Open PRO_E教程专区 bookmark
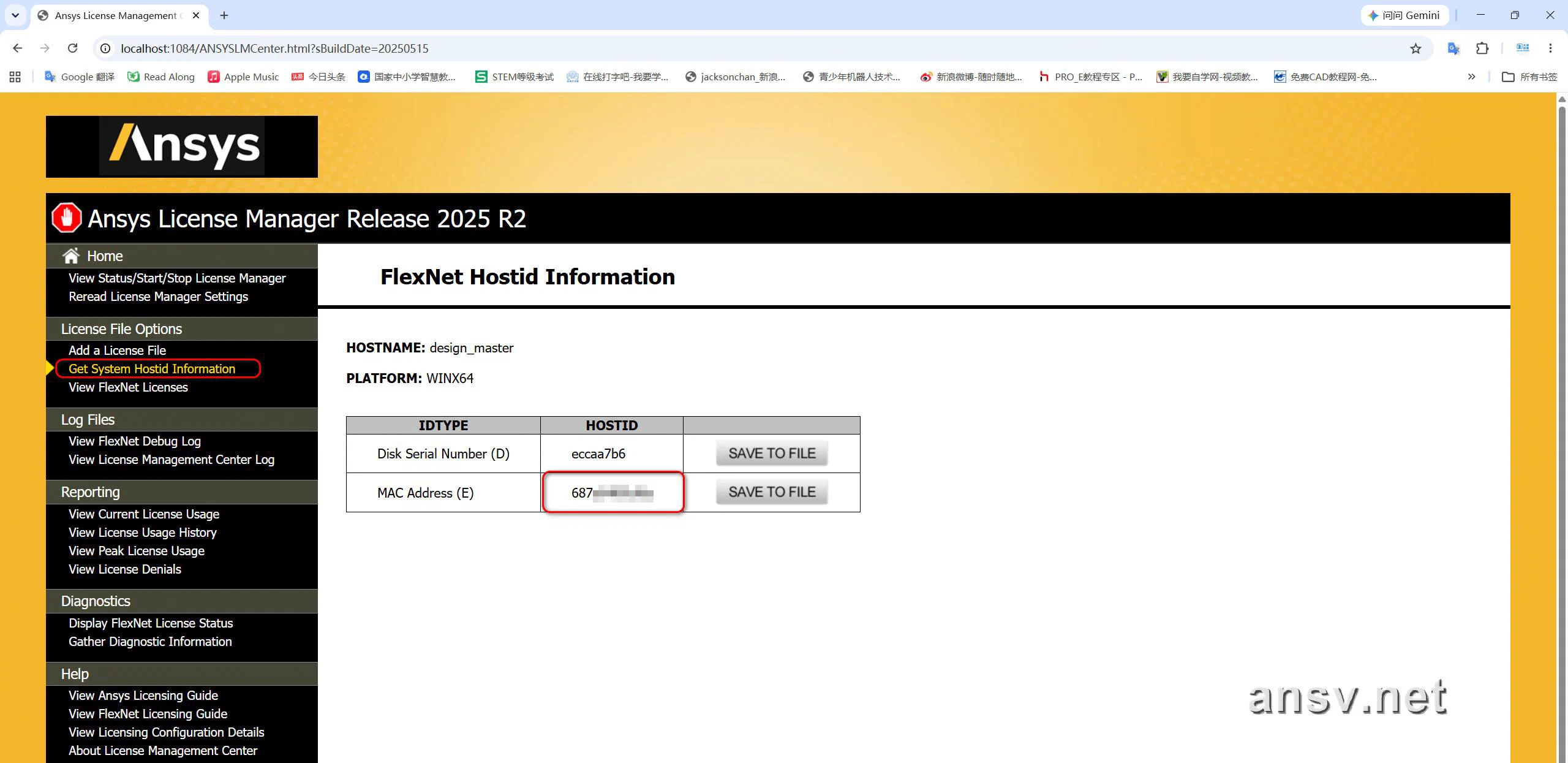1568x763 pixels. tap(1091, 77)
